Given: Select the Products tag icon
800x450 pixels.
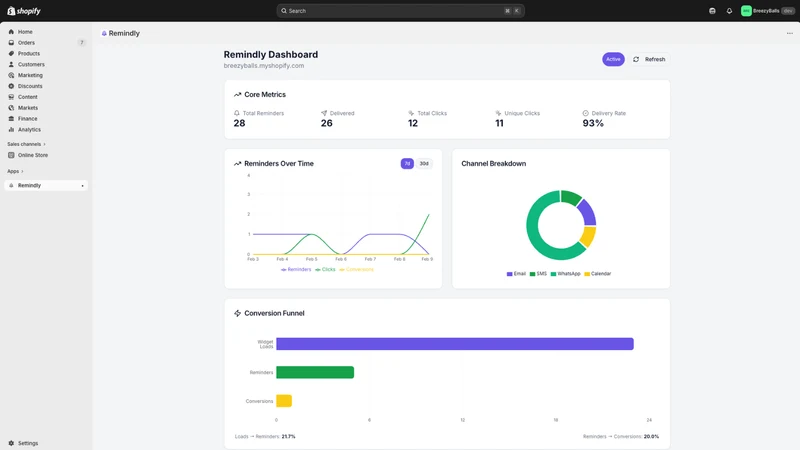Looking at the screenshot, I should coord(11,54).
